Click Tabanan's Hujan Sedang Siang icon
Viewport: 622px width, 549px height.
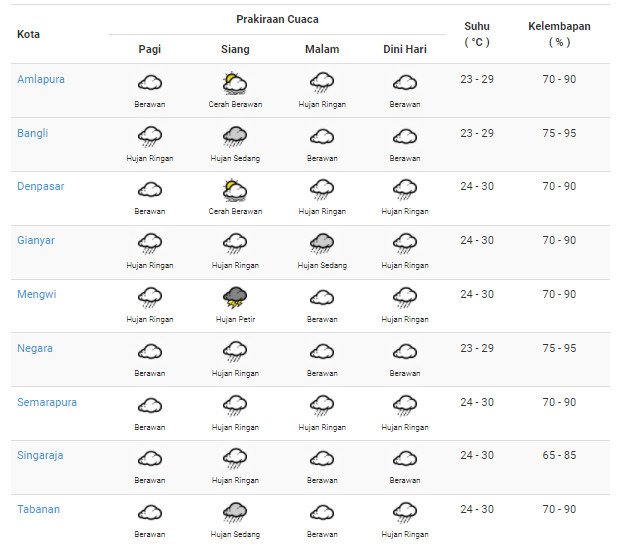[x=235, y=513]
